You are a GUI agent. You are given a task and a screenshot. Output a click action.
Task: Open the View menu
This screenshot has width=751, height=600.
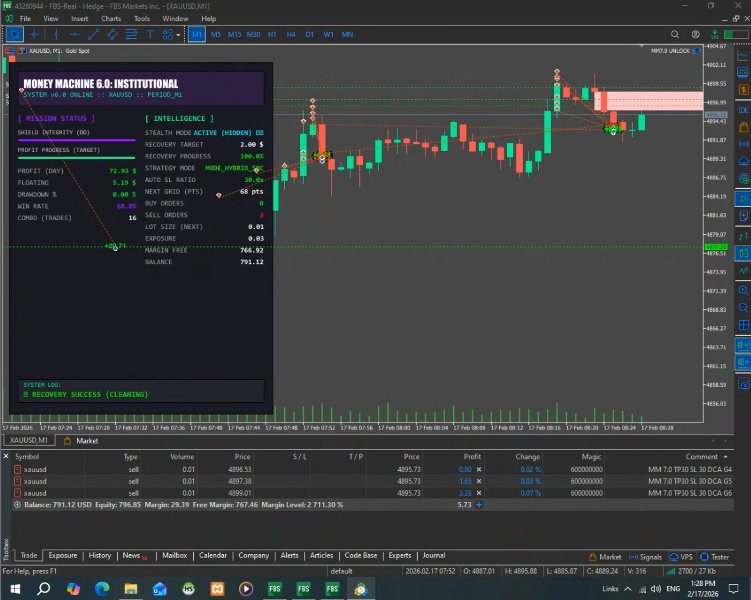(51, 19)
